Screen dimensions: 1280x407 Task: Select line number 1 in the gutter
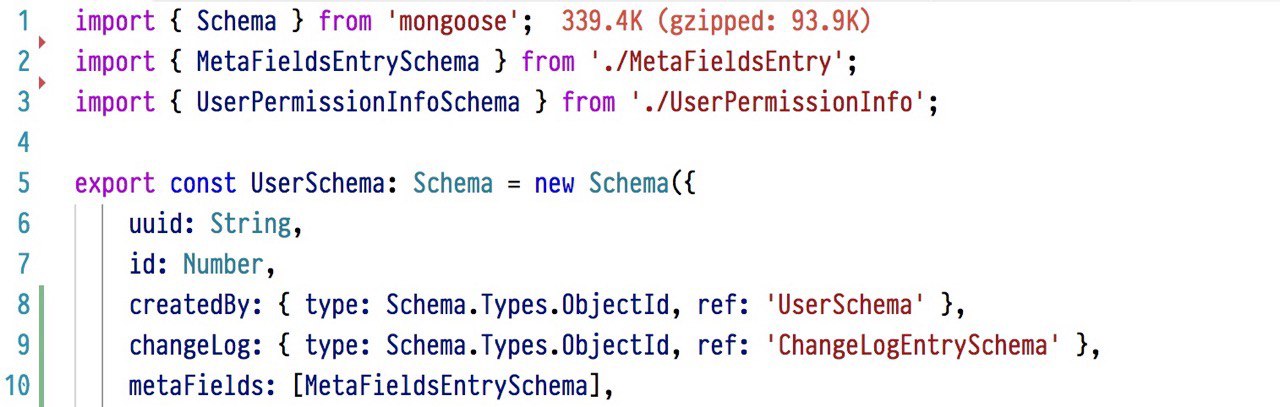24,21
